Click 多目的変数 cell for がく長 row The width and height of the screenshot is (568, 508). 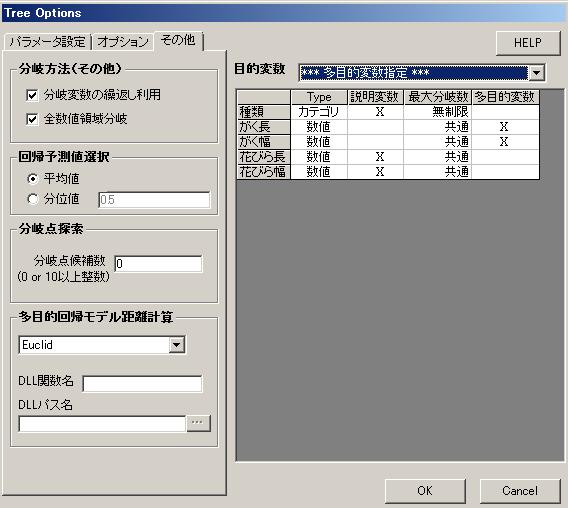pos(505,127)
